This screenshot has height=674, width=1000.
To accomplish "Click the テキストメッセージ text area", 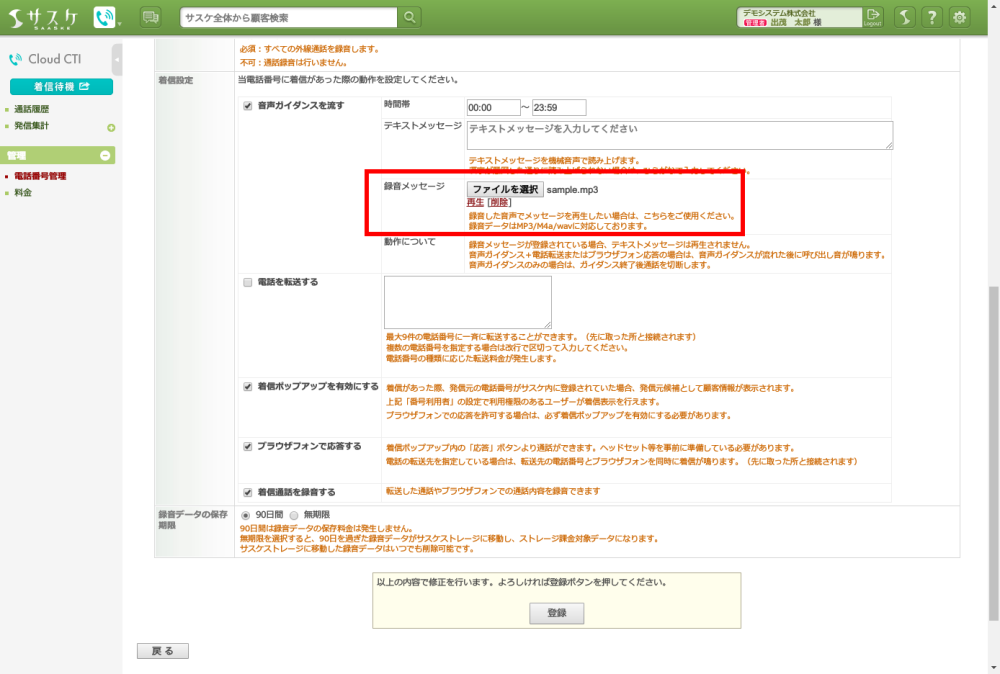I will pyautogui.click(x=679, y=135).
